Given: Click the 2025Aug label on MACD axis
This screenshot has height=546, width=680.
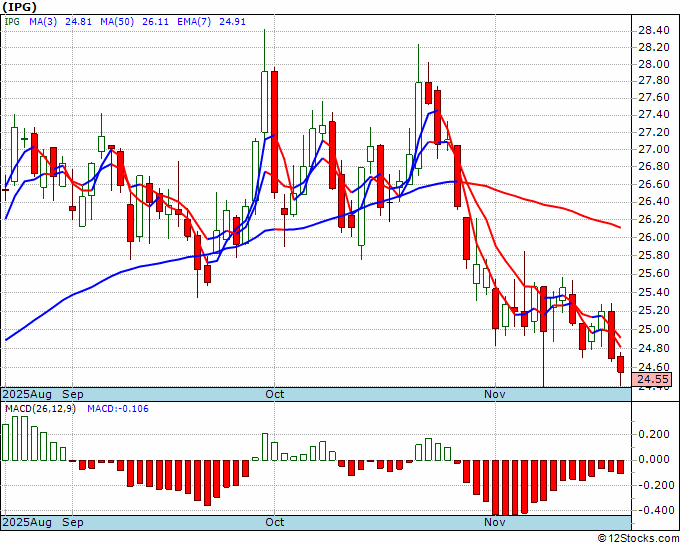Looking at the screenshot, I should (x=27, y=522).
